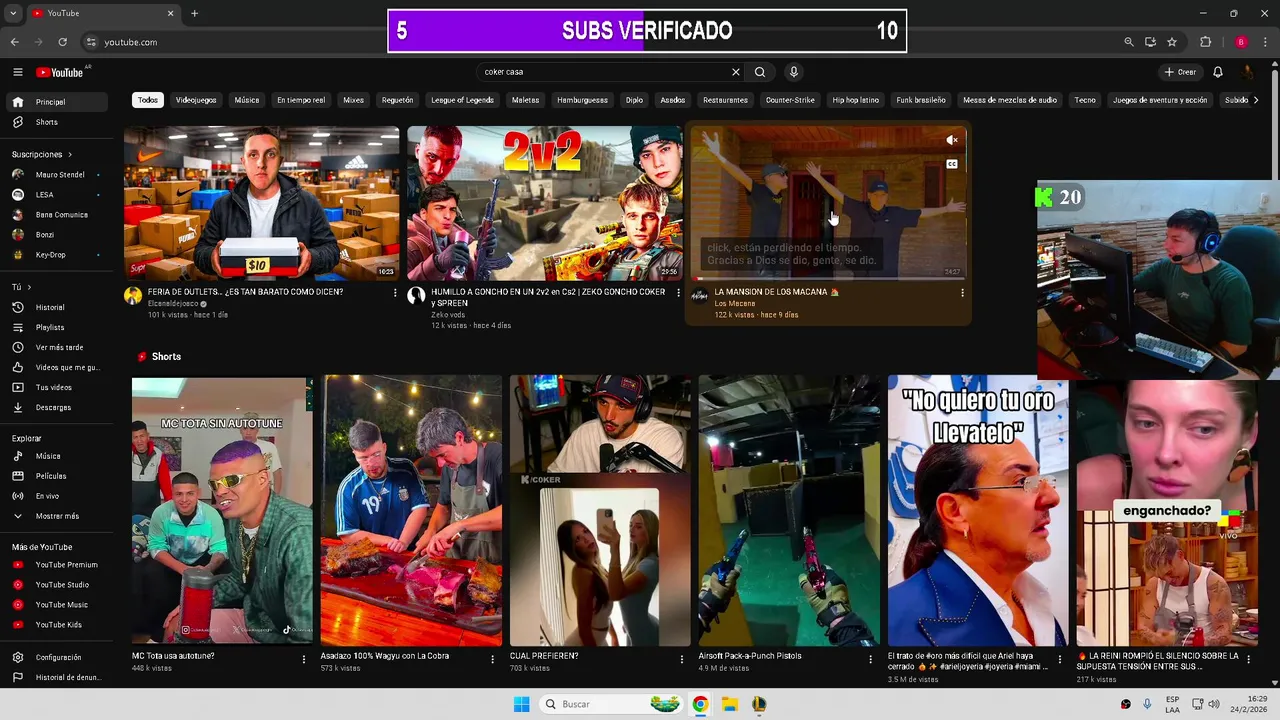Open Playlists in sidebar
Viewport: 1280px width, 720px height.
click(x=58, y=327)
